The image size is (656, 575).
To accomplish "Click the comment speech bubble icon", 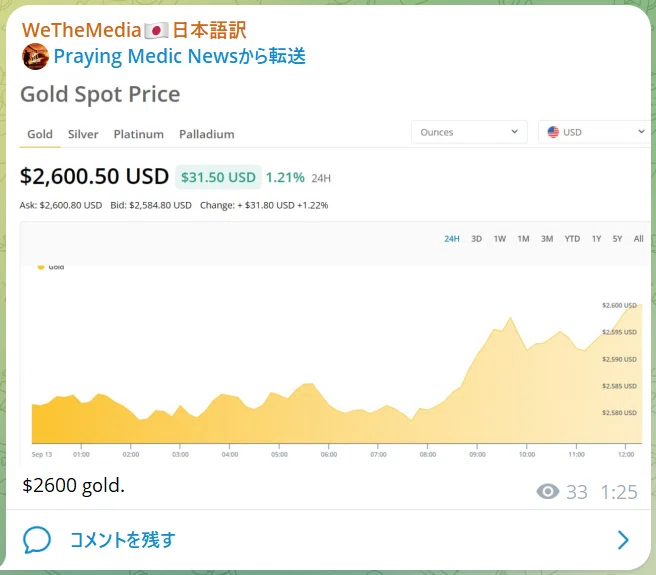I will (37, 540).
